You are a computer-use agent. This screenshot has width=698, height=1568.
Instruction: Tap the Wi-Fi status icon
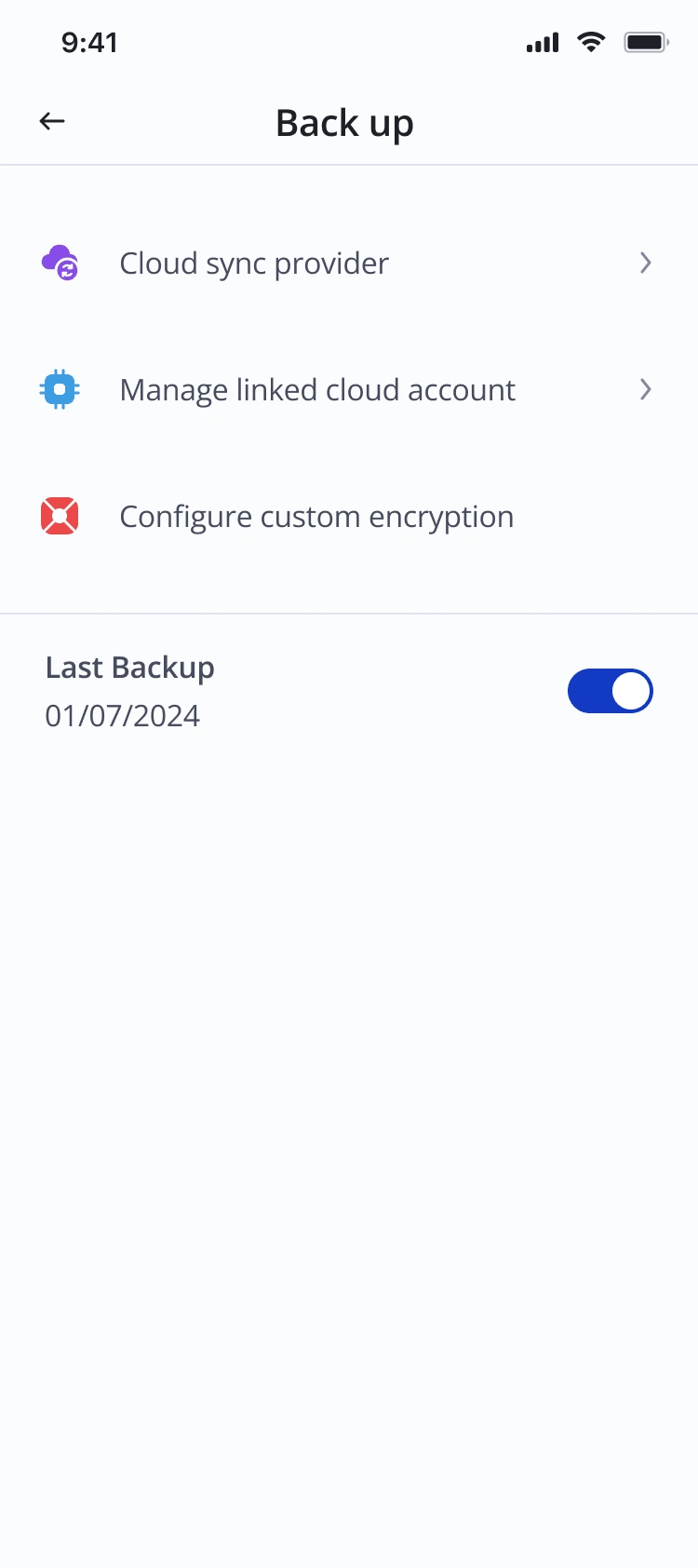click(591, 42)
